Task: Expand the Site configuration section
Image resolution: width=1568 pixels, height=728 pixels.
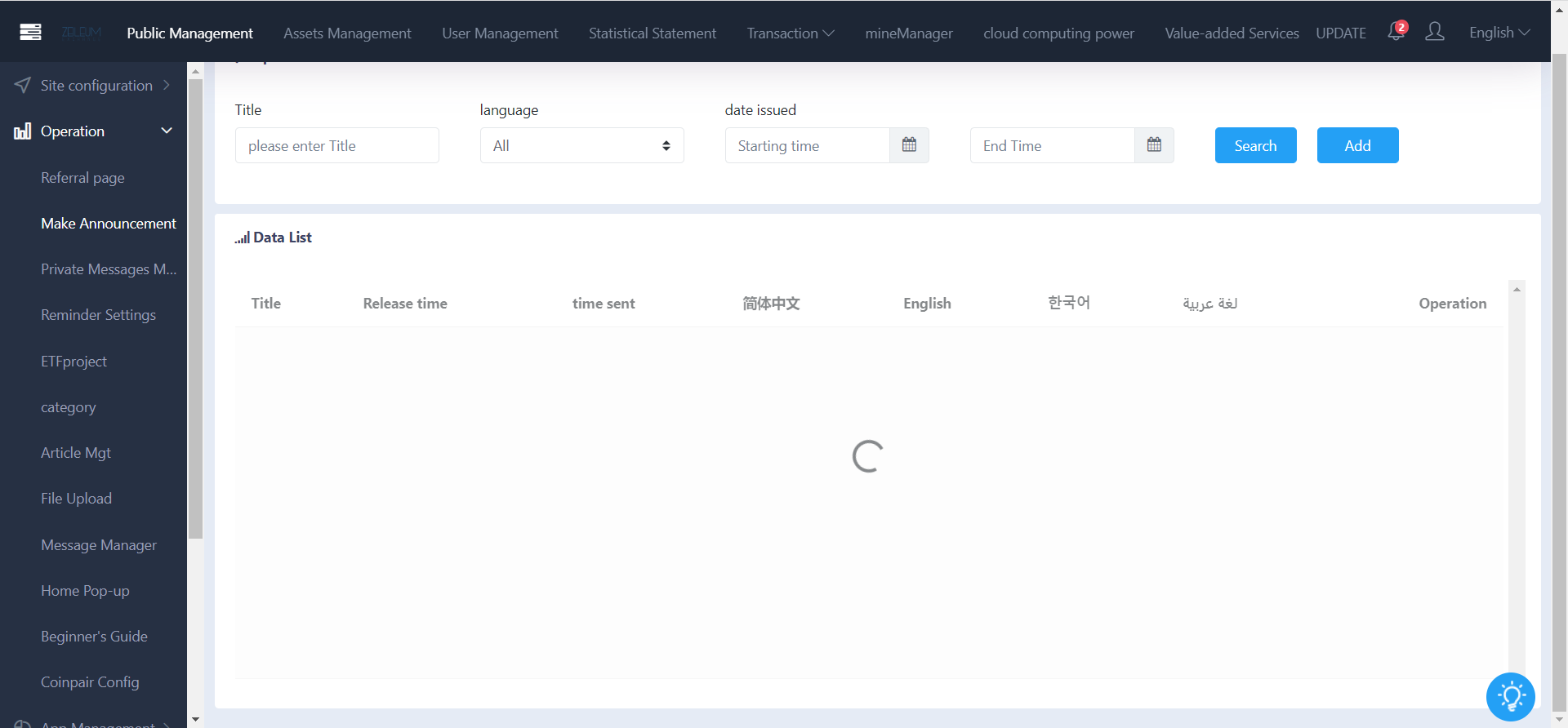Action: (167, 85)
